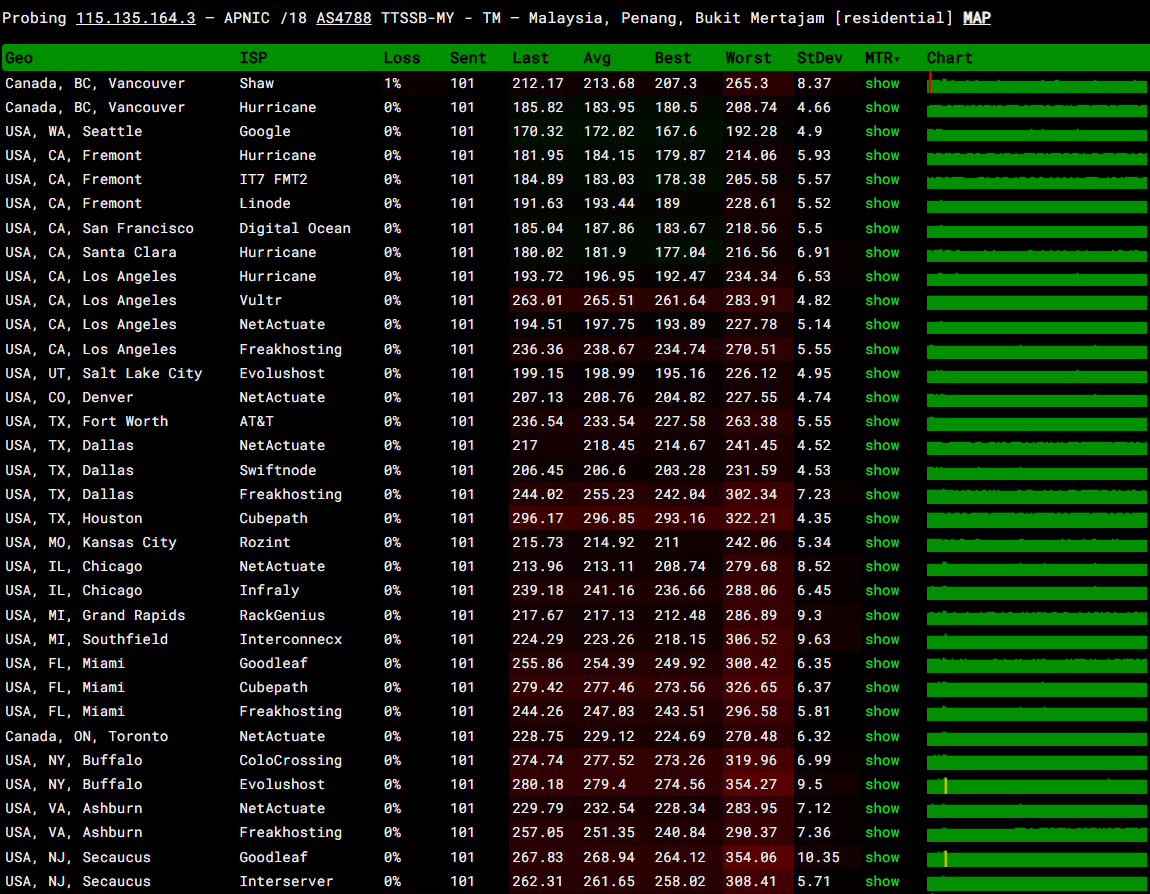Viewport: 1150px width, 894px height.
Task: Click latency chart for Vancouver Shaw row
Action: [1037, 84]
